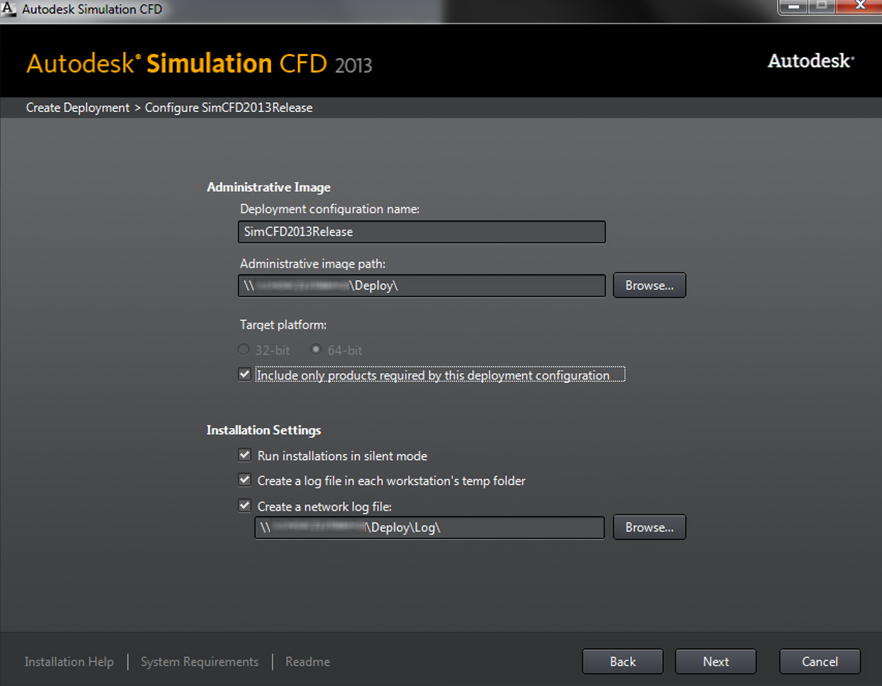Toggle Create a network log file
882x686 pixels.
tap(244, 506)
